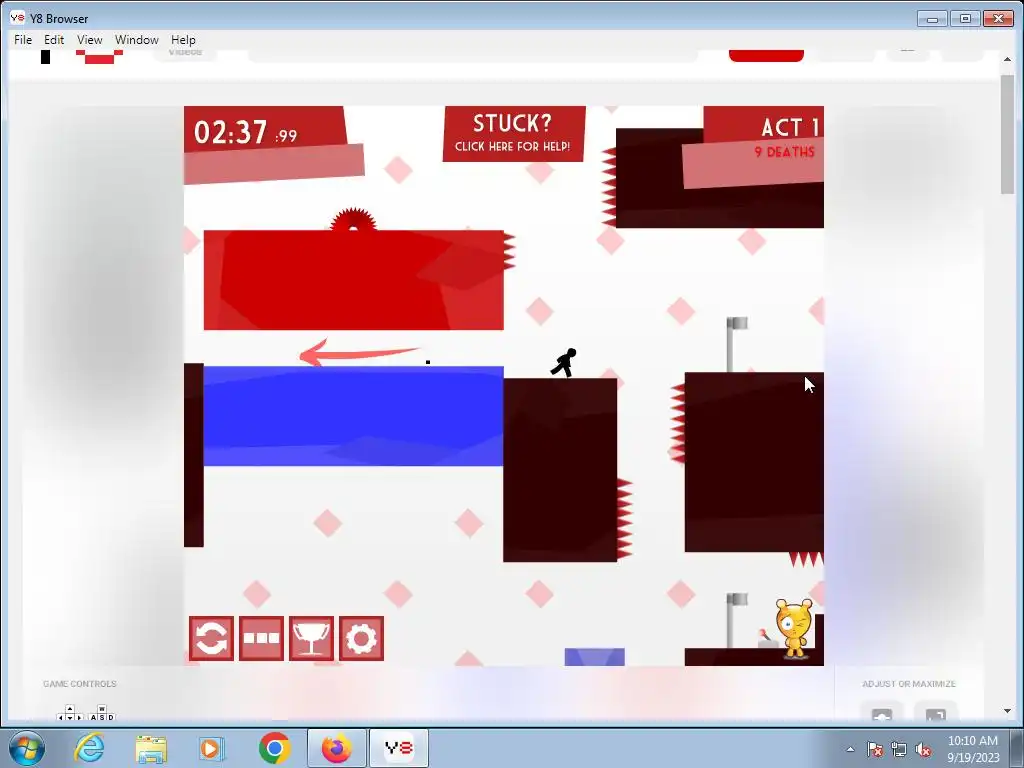Click the 02:37 game timer display
The image size is (1024, 768).
pyautogui.click(x=246, y=133)
